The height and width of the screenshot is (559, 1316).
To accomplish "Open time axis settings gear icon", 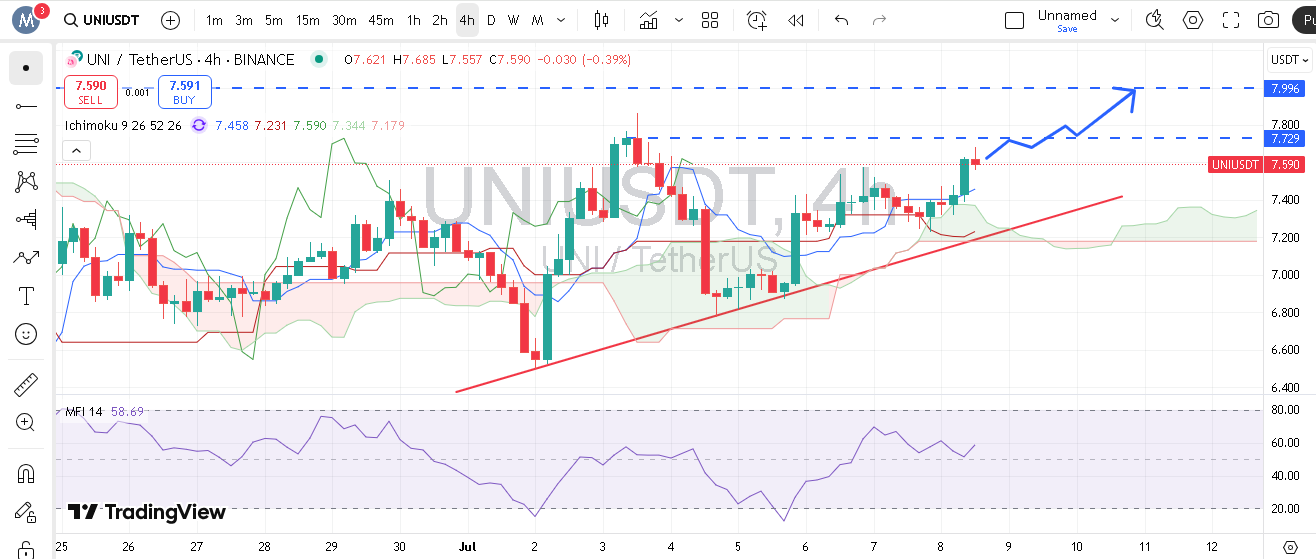I will (1290, 548).
